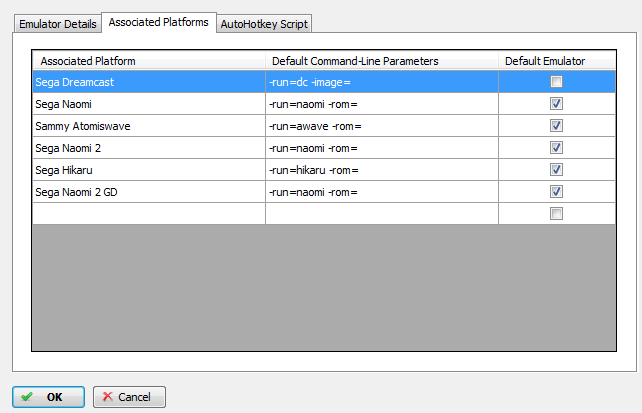Sort by Associated Platform column header
642x413 pixels.
click(149, 61)
